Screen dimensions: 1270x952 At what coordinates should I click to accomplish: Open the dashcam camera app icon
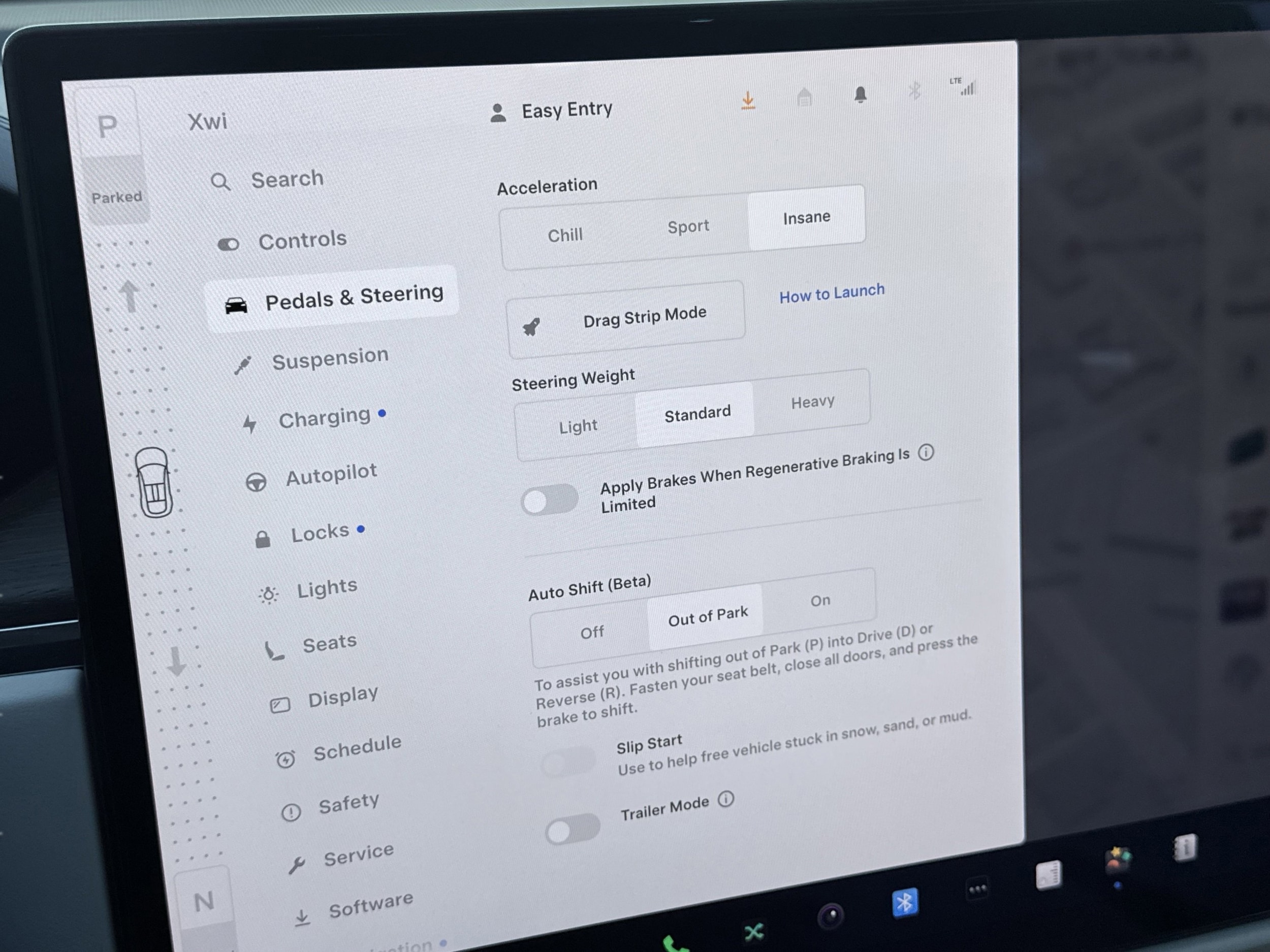coord(830,916)
